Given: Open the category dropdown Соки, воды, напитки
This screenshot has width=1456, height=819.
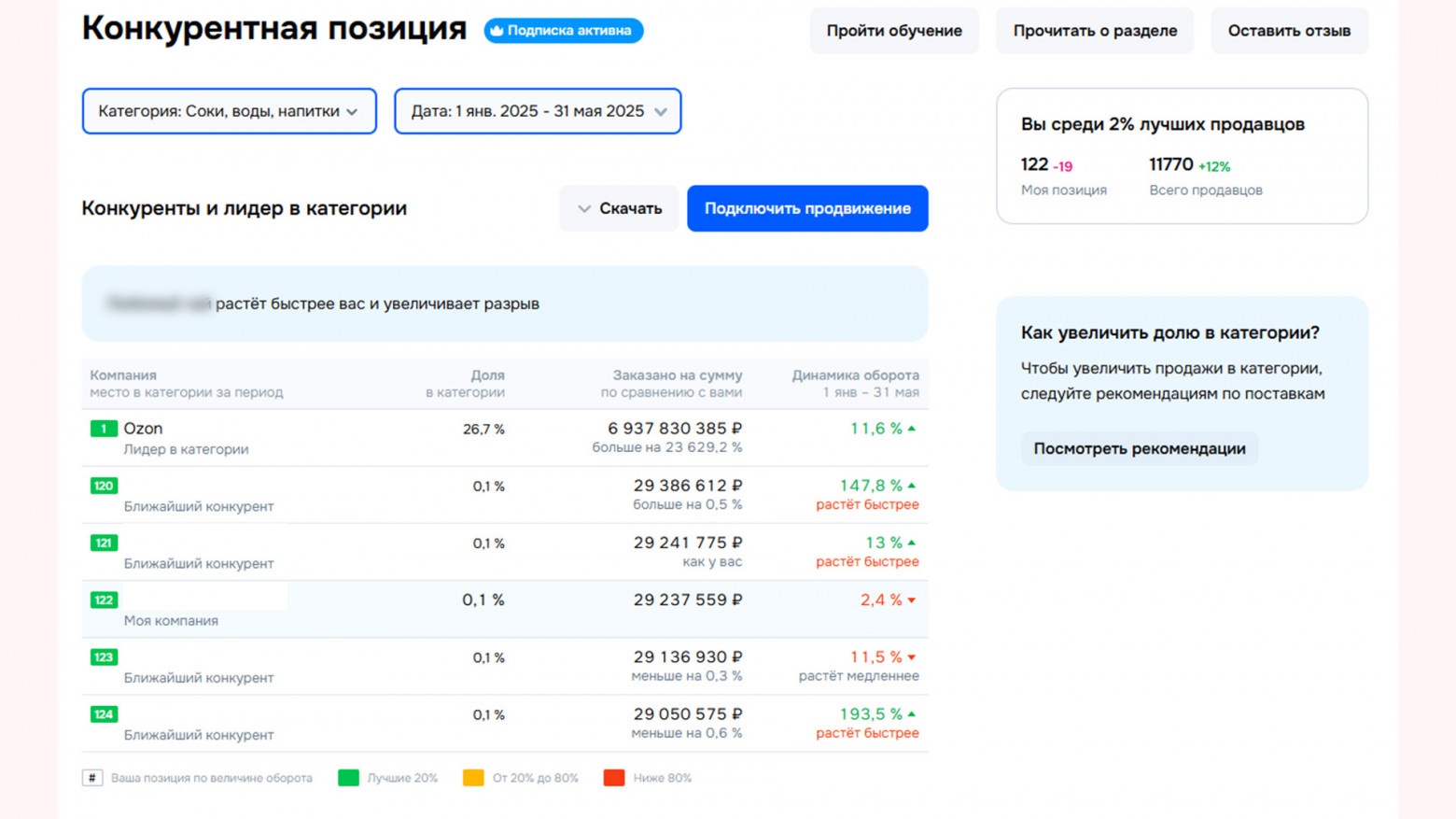Looking at the screenshot, I should (x=230, y=111).
